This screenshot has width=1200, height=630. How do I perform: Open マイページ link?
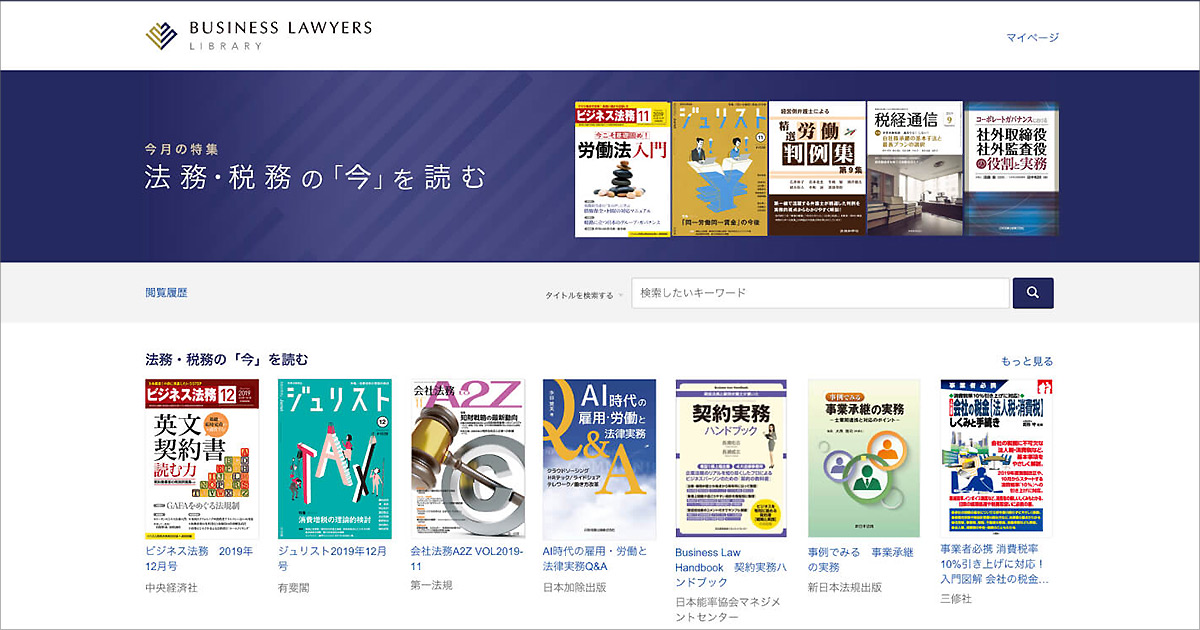[1032, 38]
